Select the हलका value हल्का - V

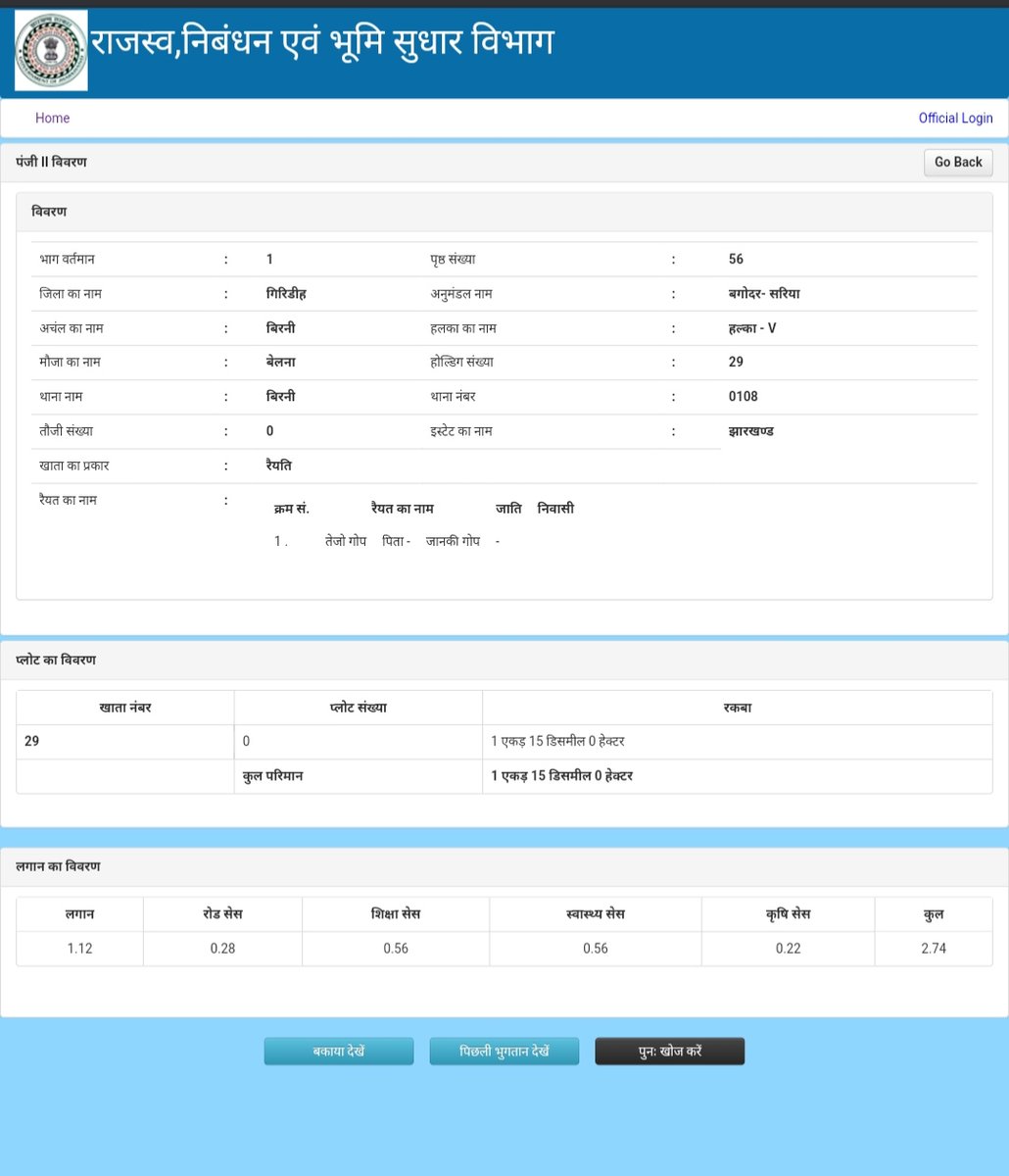752,328
